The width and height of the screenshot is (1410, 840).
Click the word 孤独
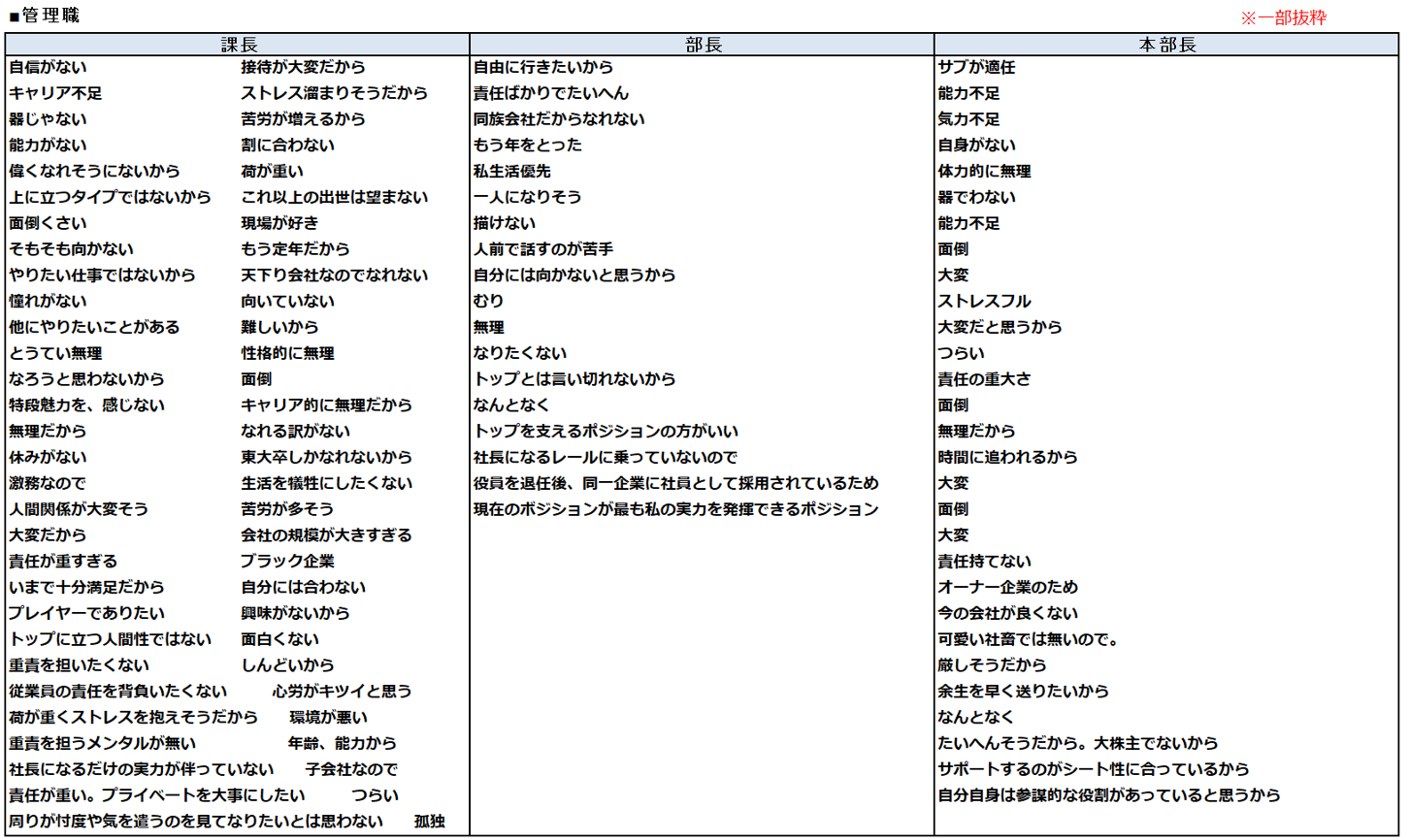pos(429,821)
